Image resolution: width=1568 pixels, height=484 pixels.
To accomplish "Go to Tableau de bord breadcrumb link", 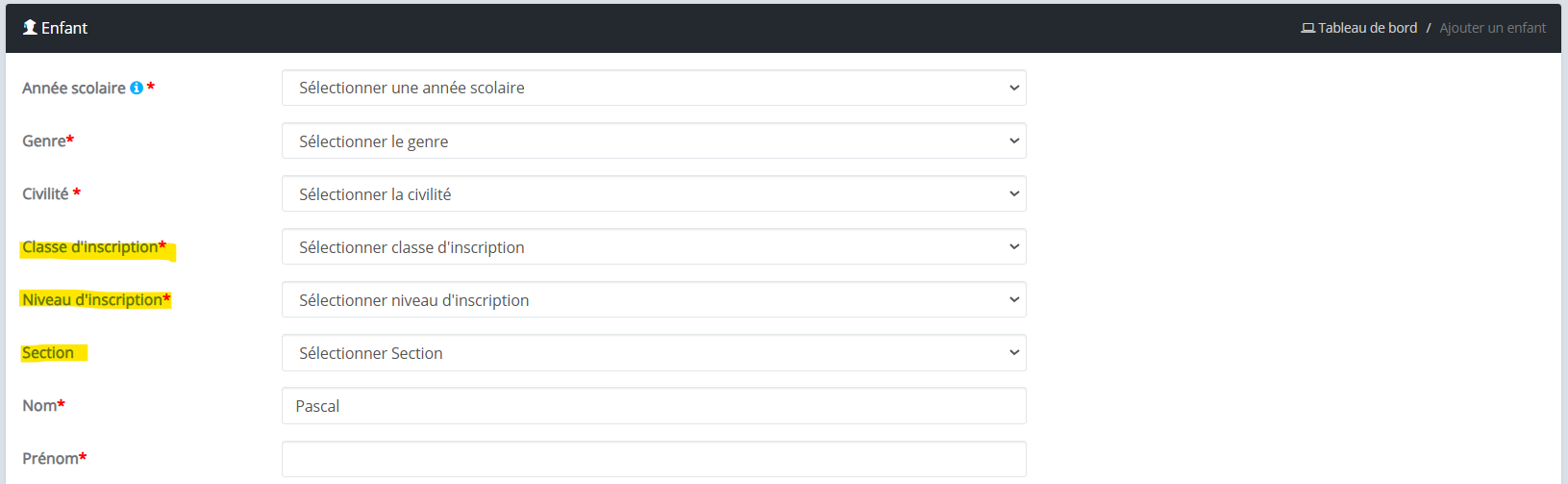I will click(1367, 28).
